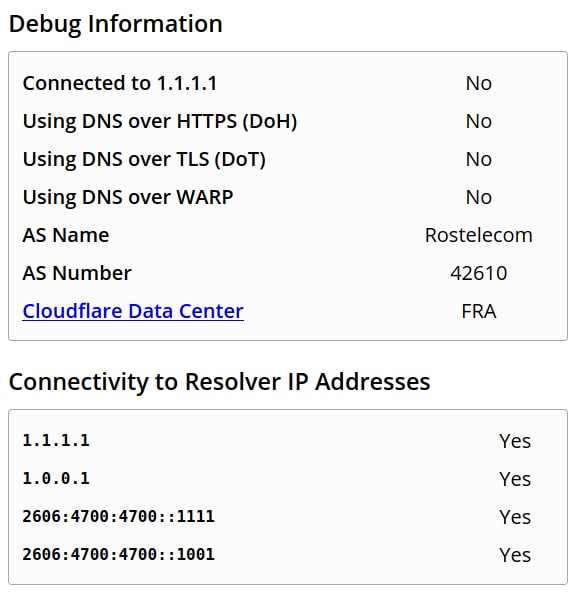Click the Connectivity to Resolver IP Addresses heading
This screenshot has width=583, height=596.
tap(219, 382)
